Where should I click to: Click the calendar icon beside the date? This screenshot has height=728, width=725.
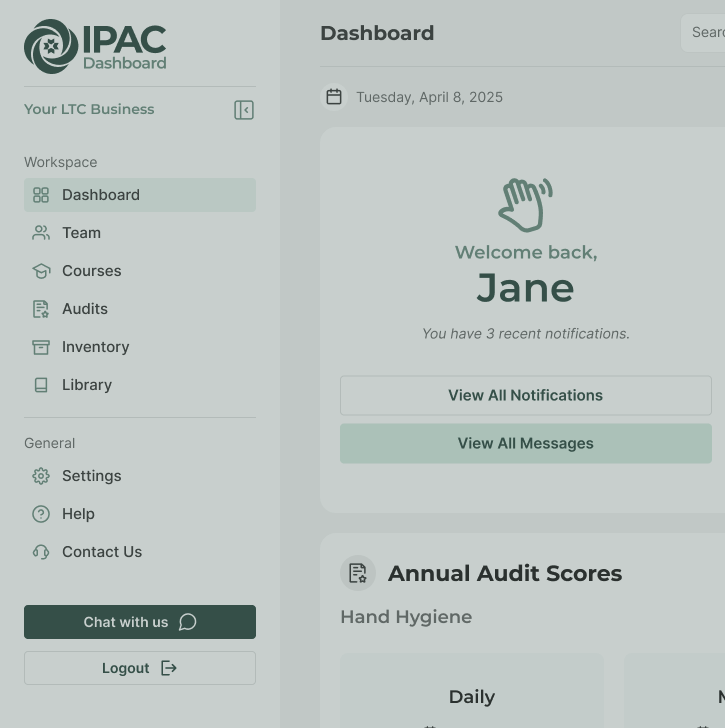tap(334, 97)
